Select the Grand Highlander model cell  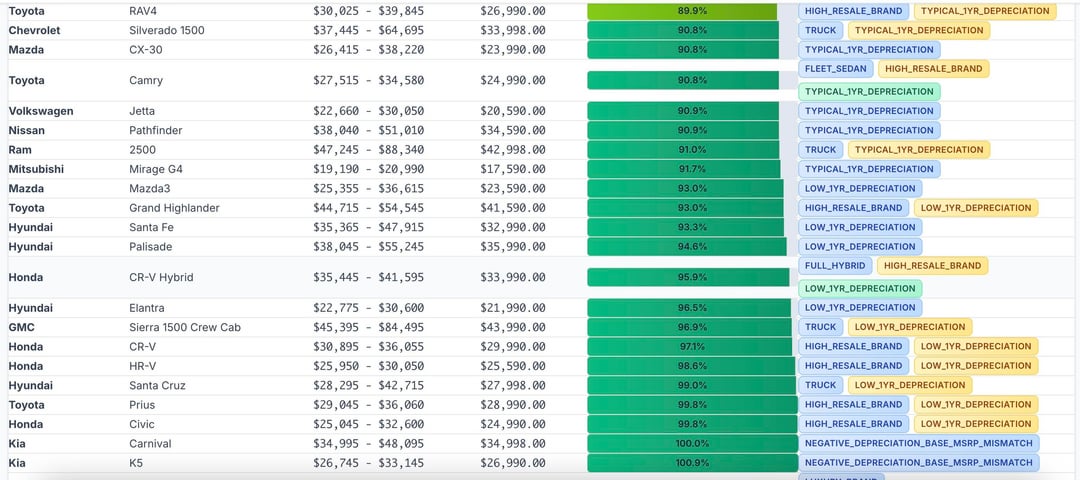click(x=174, y=208)
